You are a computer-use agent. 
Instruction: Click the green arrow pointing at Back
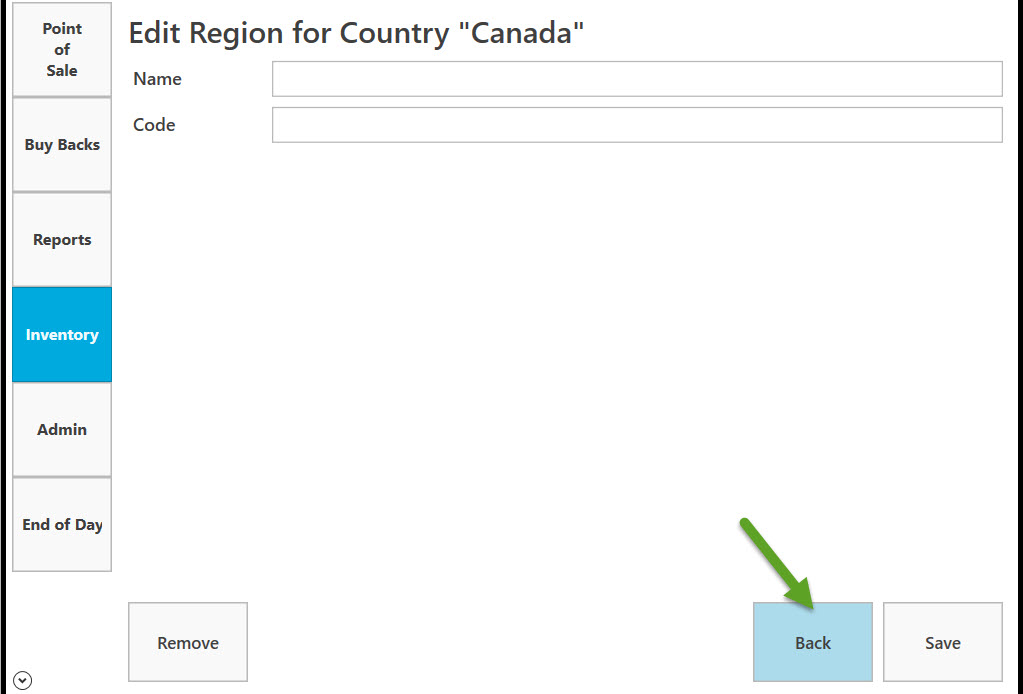pos(778,564)
